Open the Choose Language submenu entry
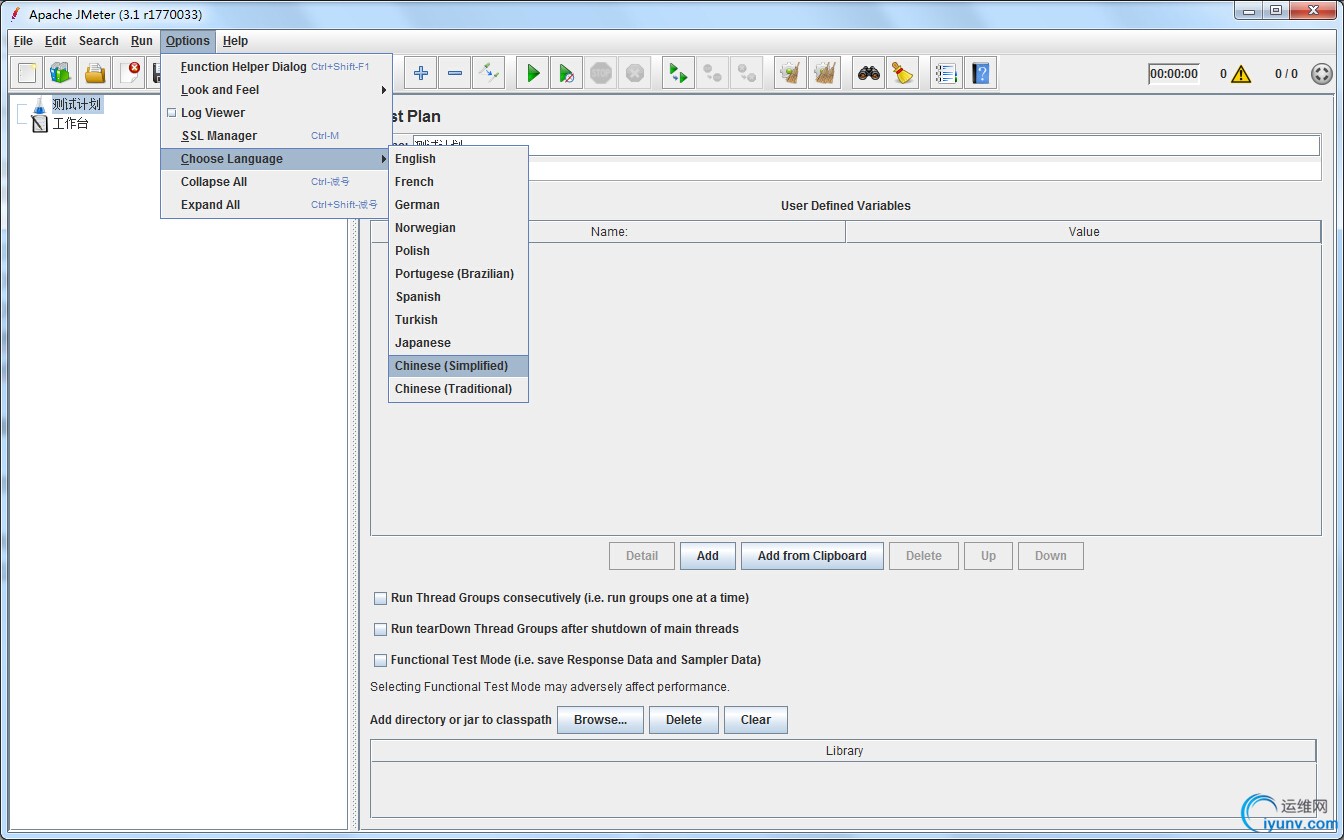 [x=276, y=159]
